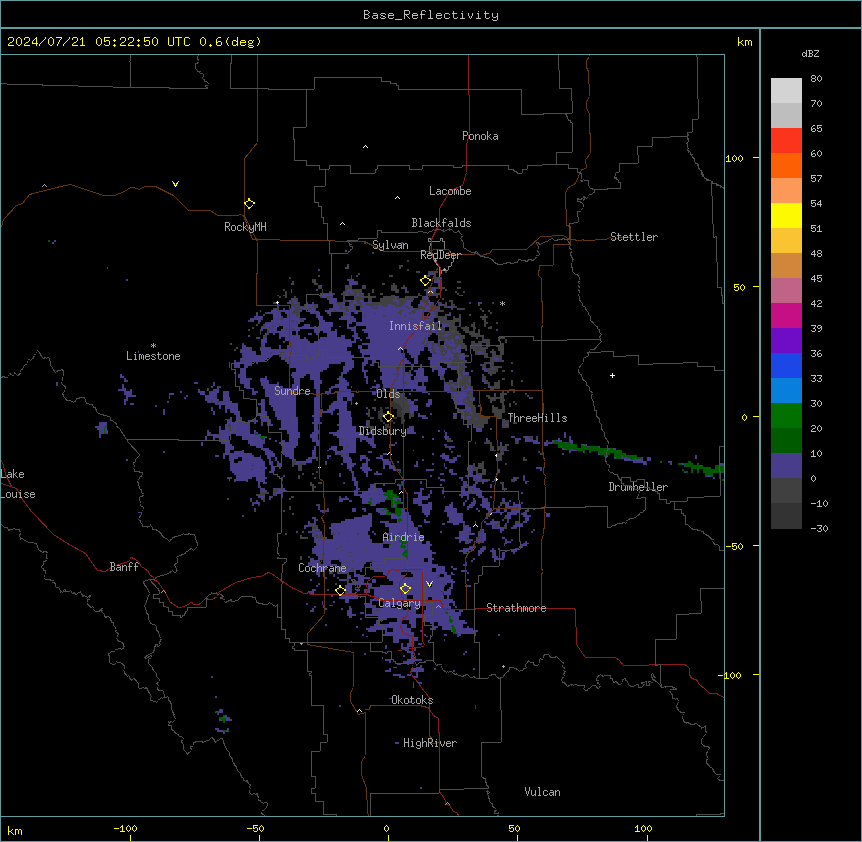
Task: Pick the red 60-65 dBZ legend swatch
Action: click(786, 140)
